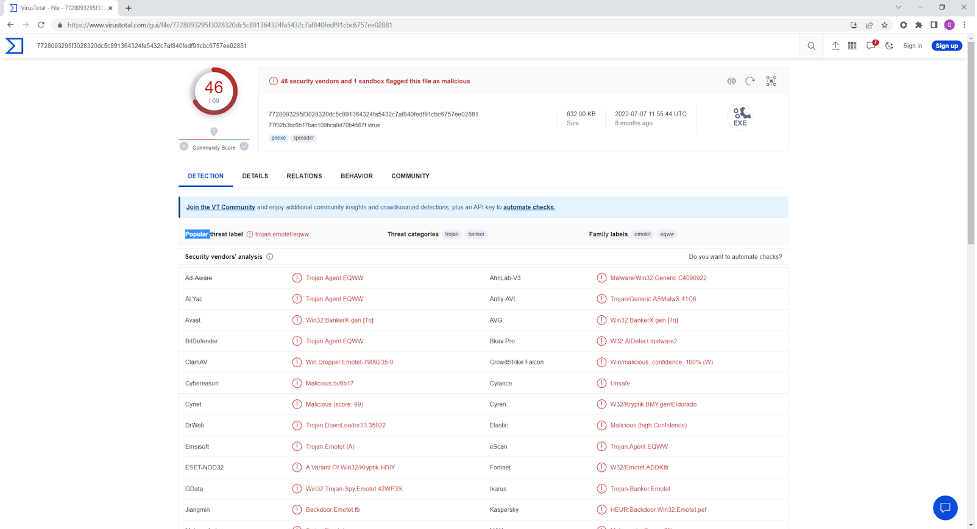
Task: Click the banker threat category chip
Action: (477, 234)
